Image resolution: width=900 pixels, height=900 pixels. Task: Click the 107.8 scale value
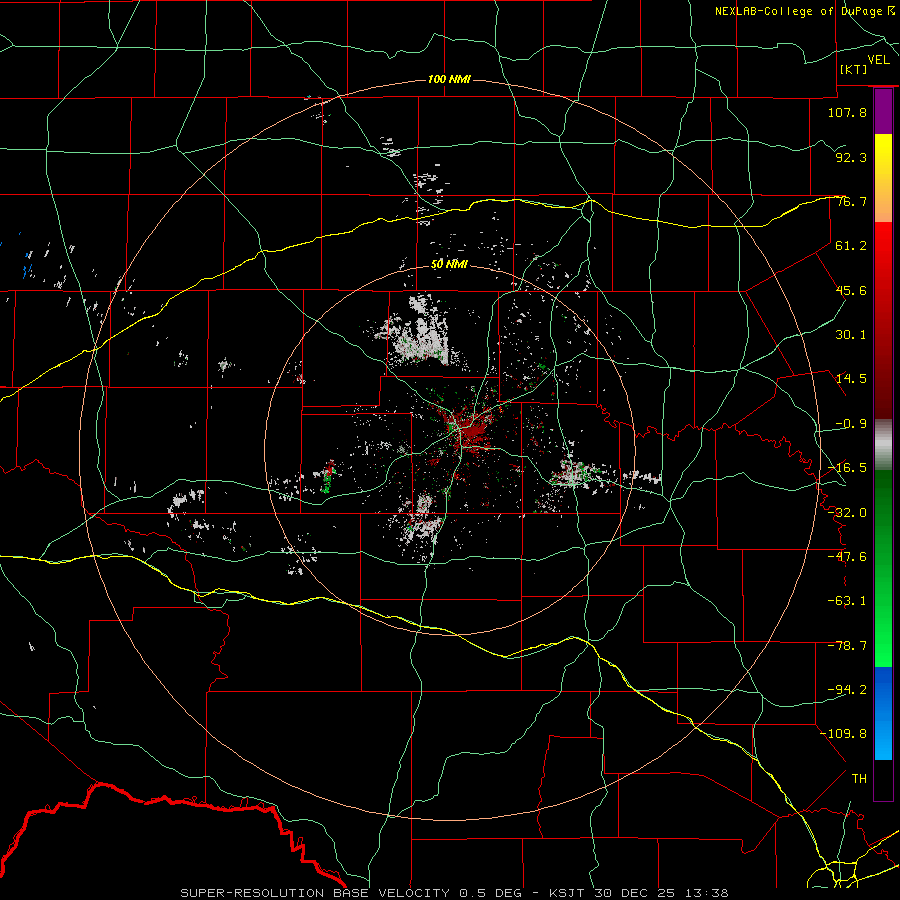(847, 112)
